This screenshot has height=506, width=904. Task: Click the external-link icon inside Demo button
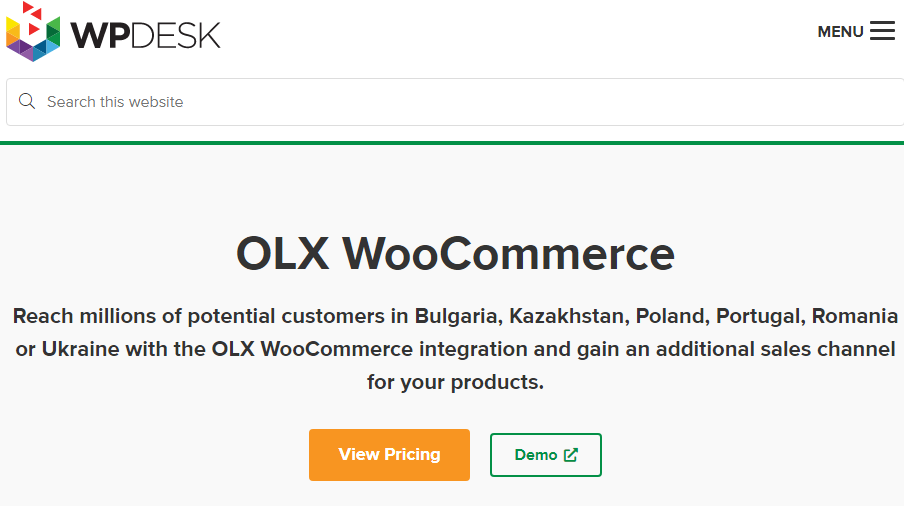(571, 455)
